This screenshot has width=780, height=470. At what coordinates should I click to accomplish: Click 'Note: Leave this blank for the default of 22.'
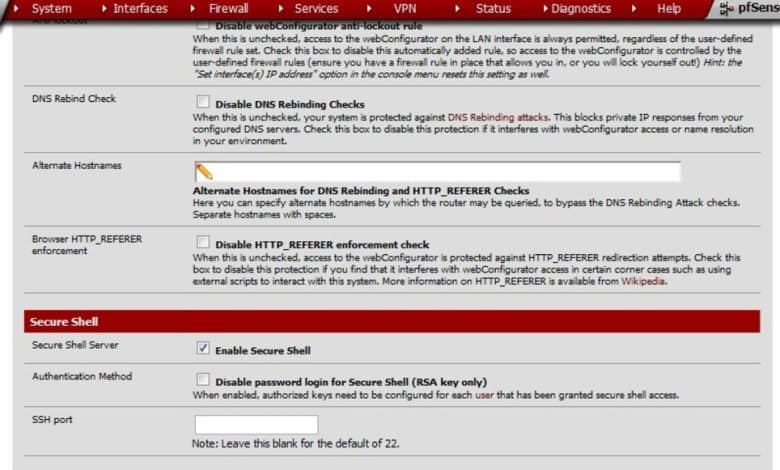coord(295,443)
